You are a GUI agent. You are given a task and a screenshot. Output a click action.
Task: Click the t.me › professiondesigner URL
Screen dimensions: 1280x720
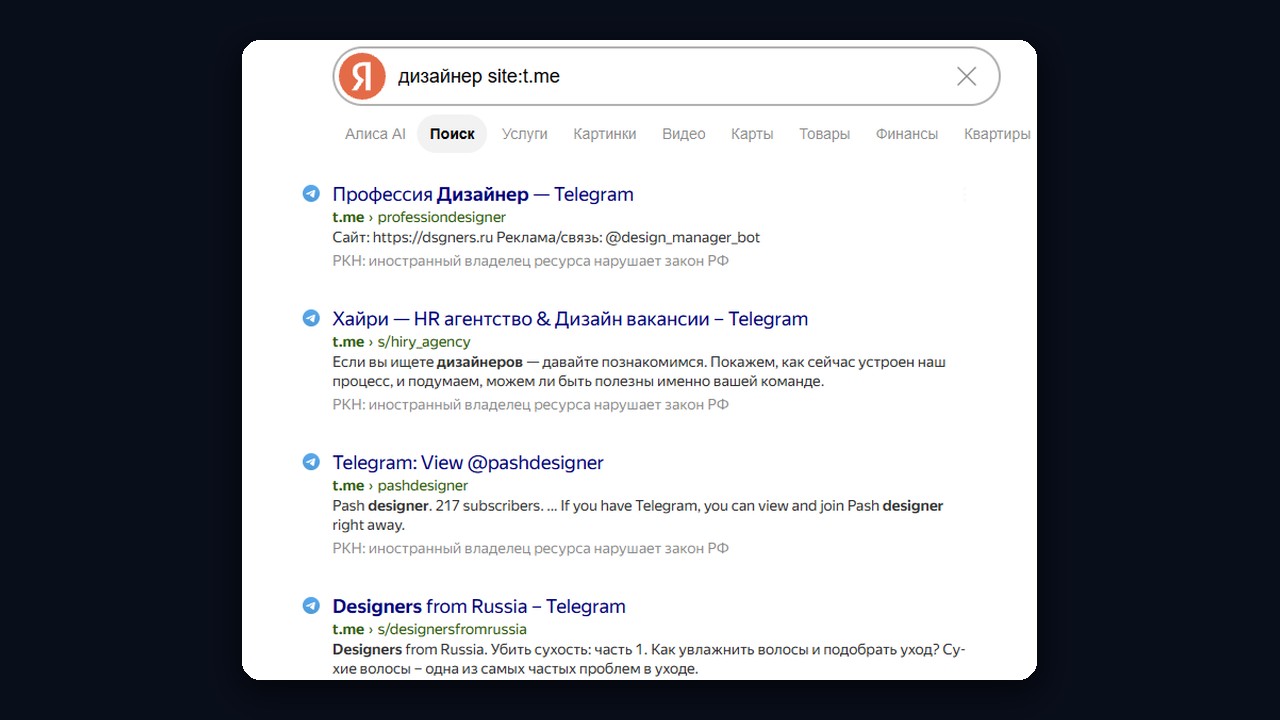tap(419, 217)
